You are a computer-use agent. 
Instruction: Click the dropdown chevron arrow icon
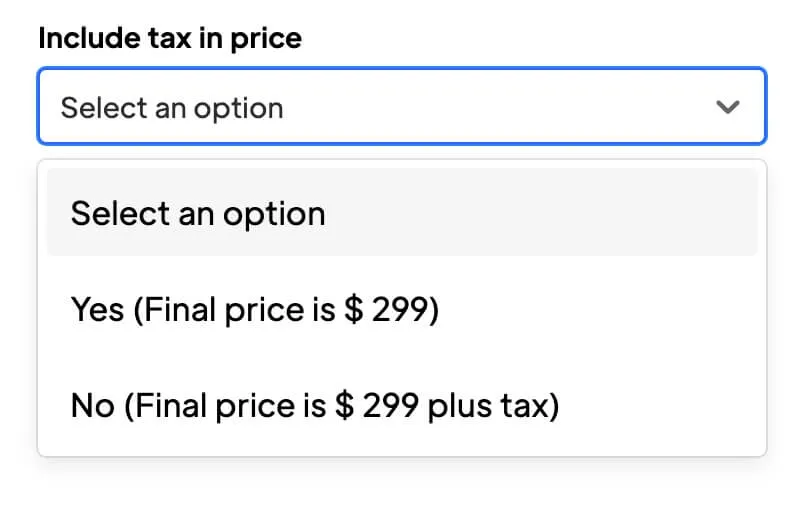(728, 107)
